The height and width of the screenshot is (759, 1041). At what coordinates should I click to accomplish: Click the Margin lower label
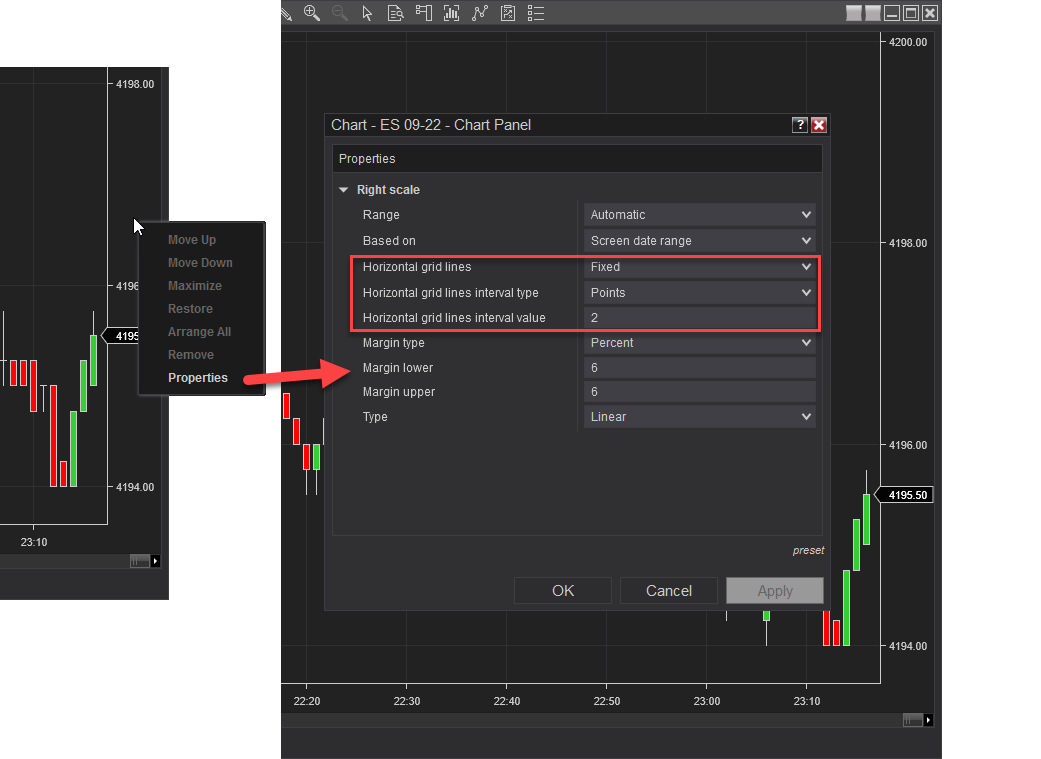(x=398, y=368)
